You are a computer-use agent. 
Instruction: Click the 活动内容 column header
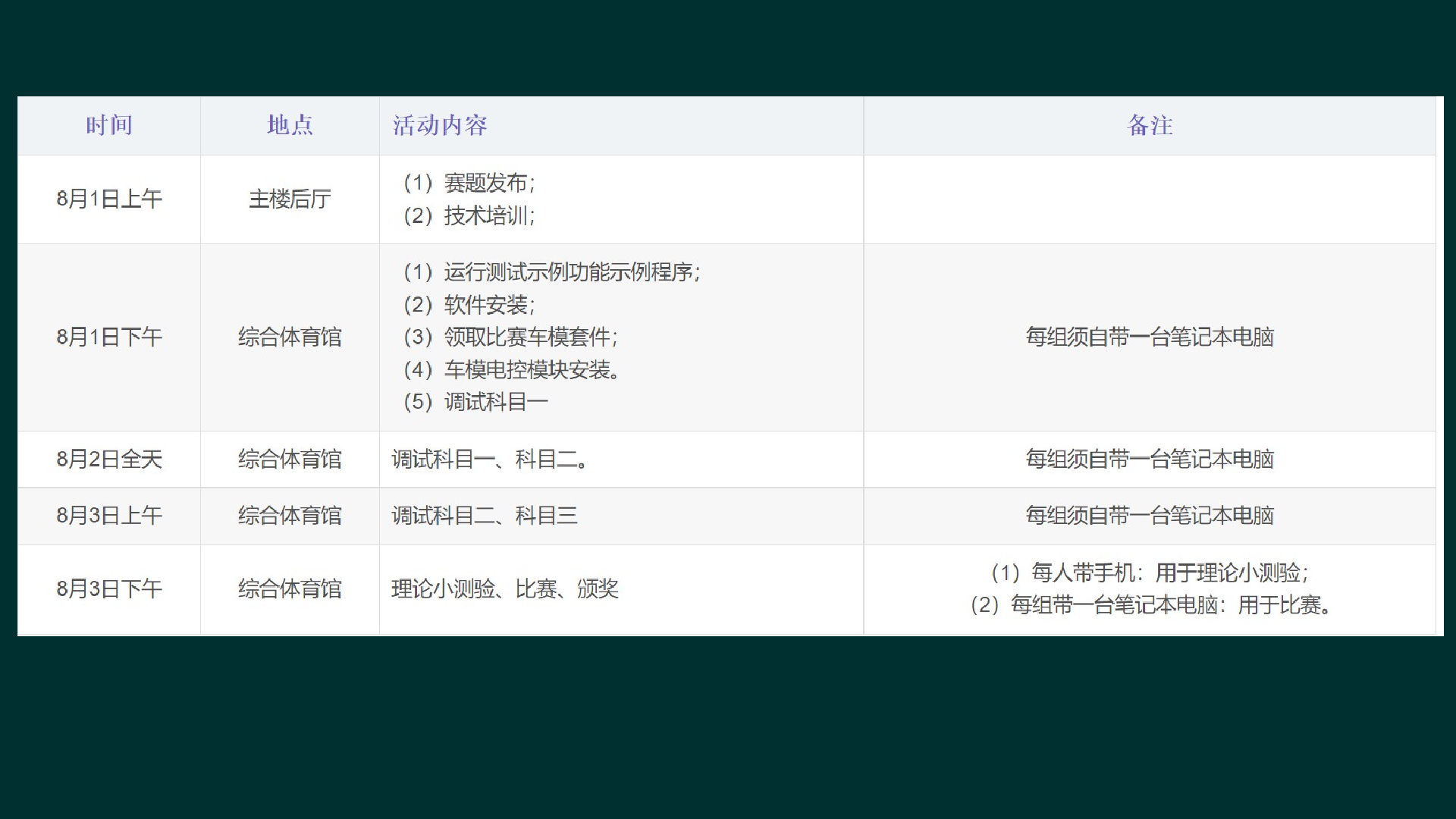pyautogui.click(x=440, y=125)
